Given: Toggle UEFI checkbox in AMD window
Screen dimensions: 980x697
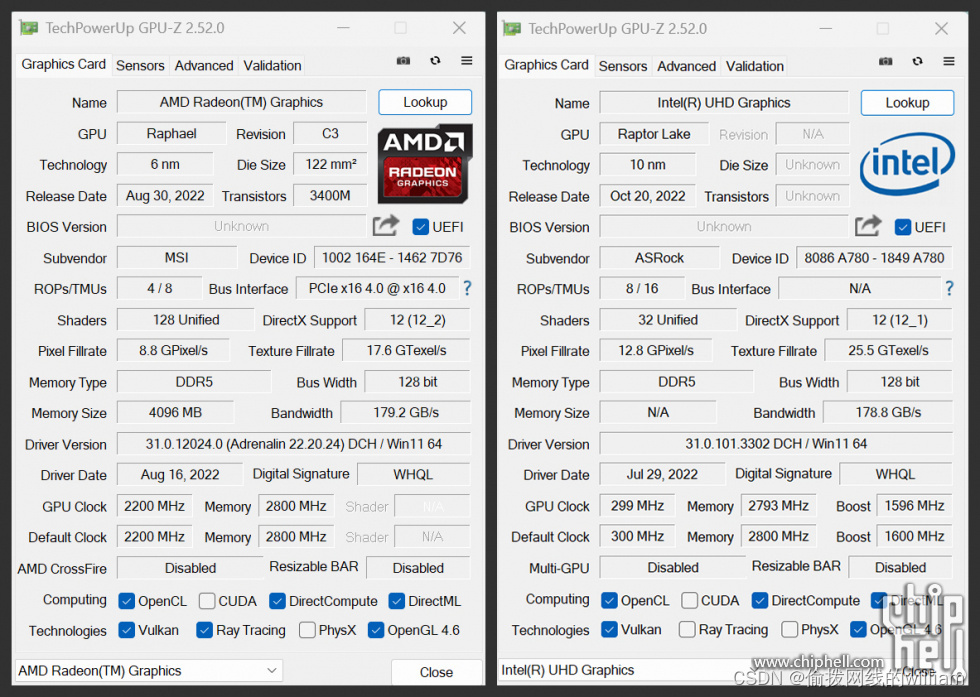Looking at the screenshot, I should [x=421, y=227].
